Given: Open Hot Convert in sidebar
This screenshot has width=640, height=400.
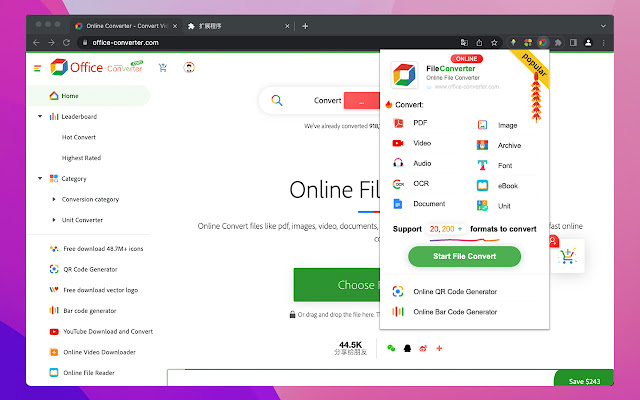Looking at the screenshot, I should (79, 137).
